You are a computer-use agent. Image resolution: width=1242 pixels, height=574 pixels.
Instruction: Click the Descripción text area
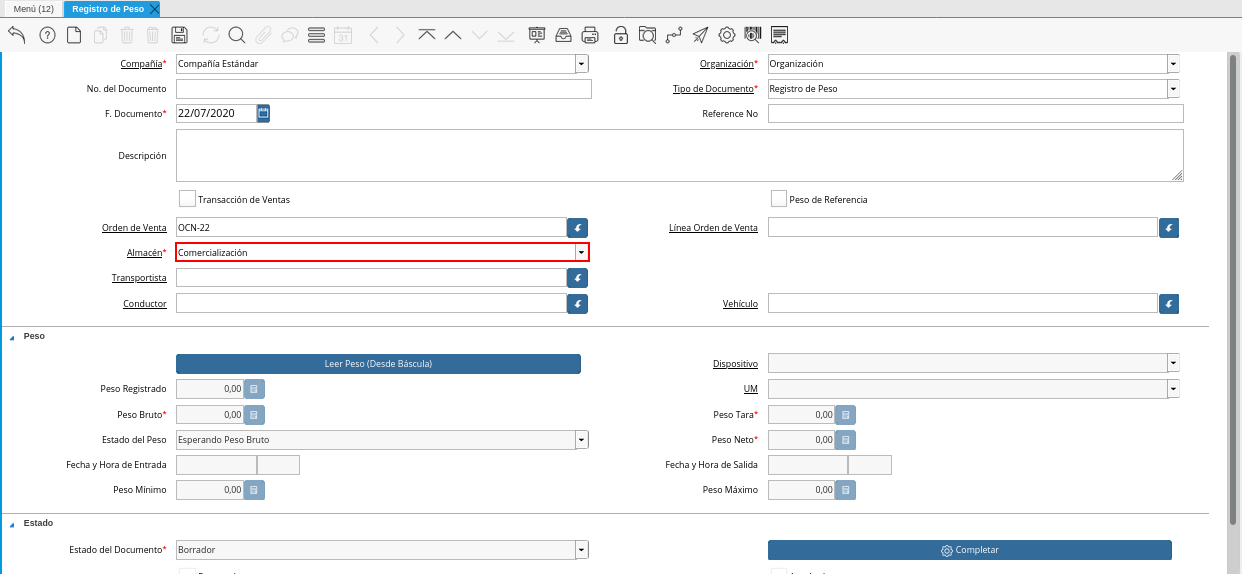pyautogui.click(x=679, y=155)
